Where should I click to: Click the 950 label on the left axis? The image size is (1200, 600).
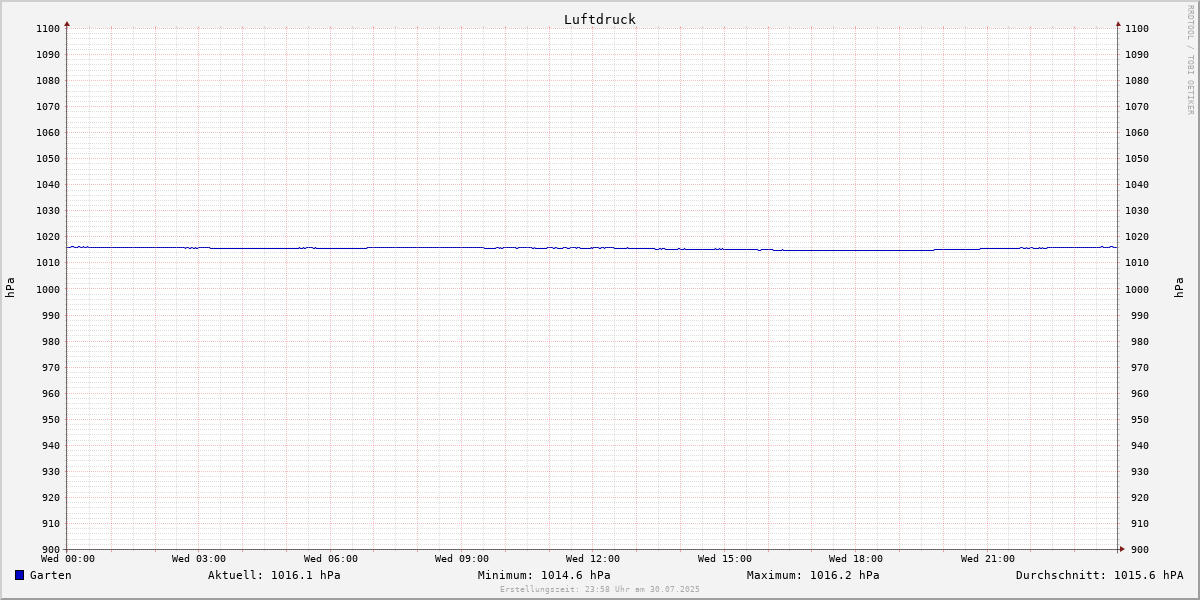tap(51, 420)
